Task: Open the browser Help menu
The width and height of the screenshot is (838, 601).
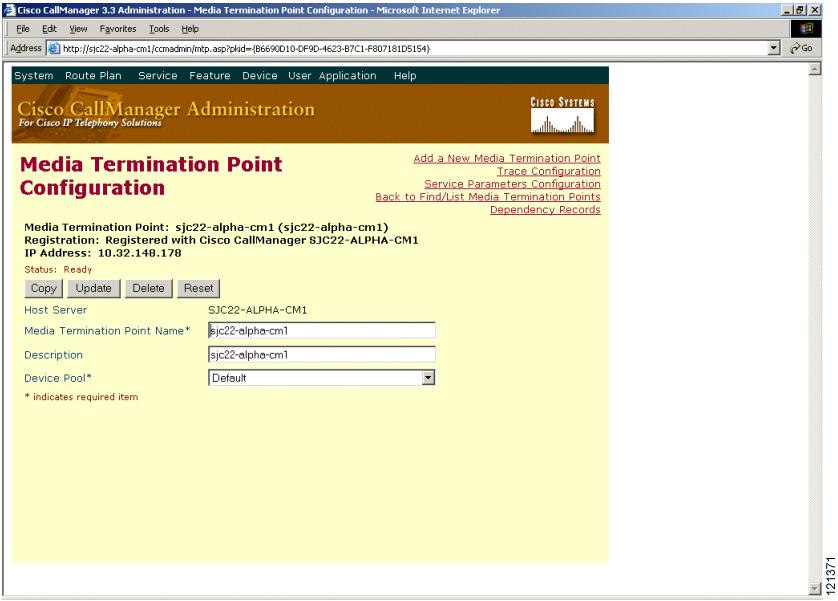Action: 190,29
